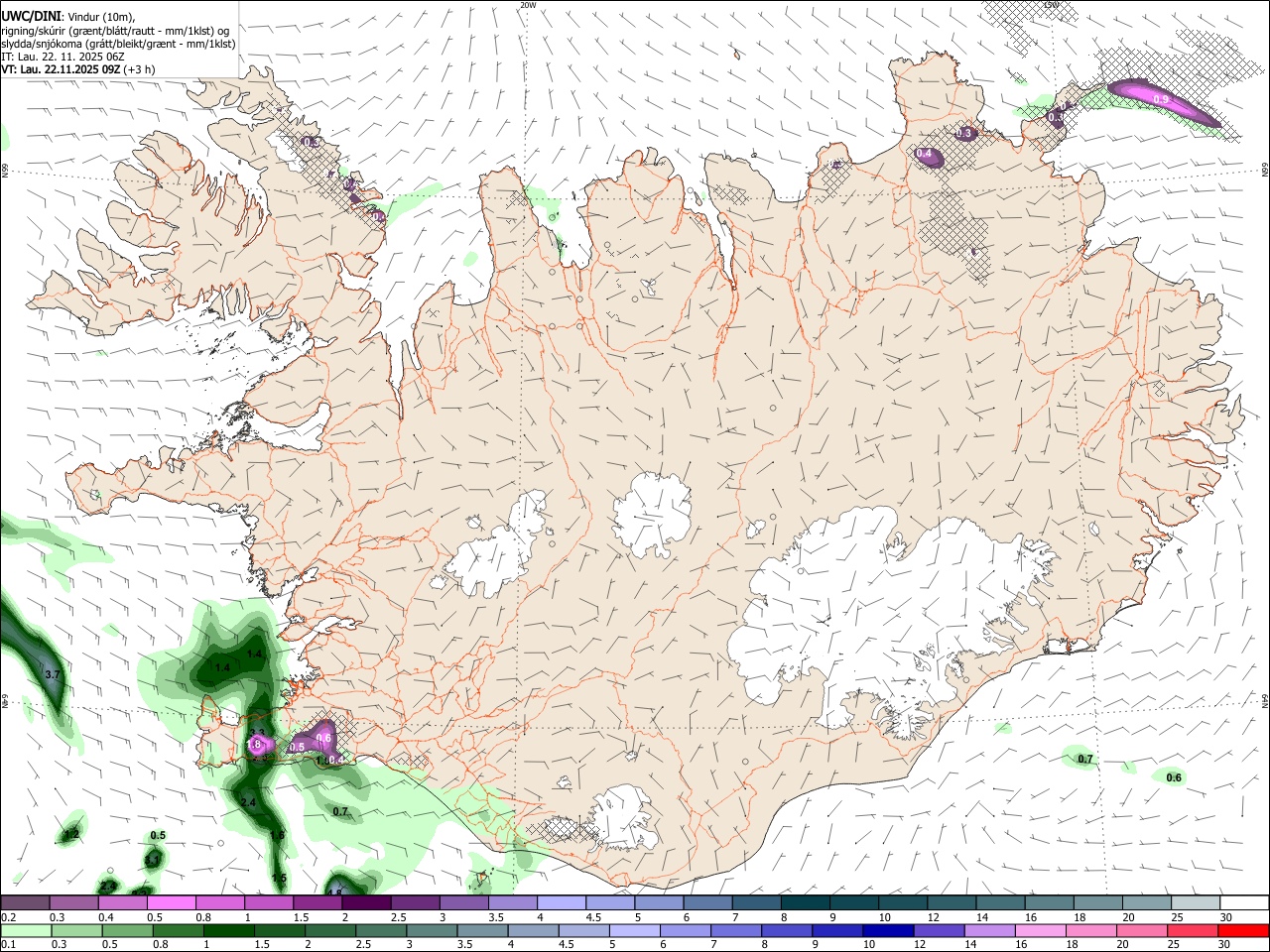Click the 'UWC/DINI' title text
The height and width of the screenshot is (952, 1270).
click(x=32, y=17)
